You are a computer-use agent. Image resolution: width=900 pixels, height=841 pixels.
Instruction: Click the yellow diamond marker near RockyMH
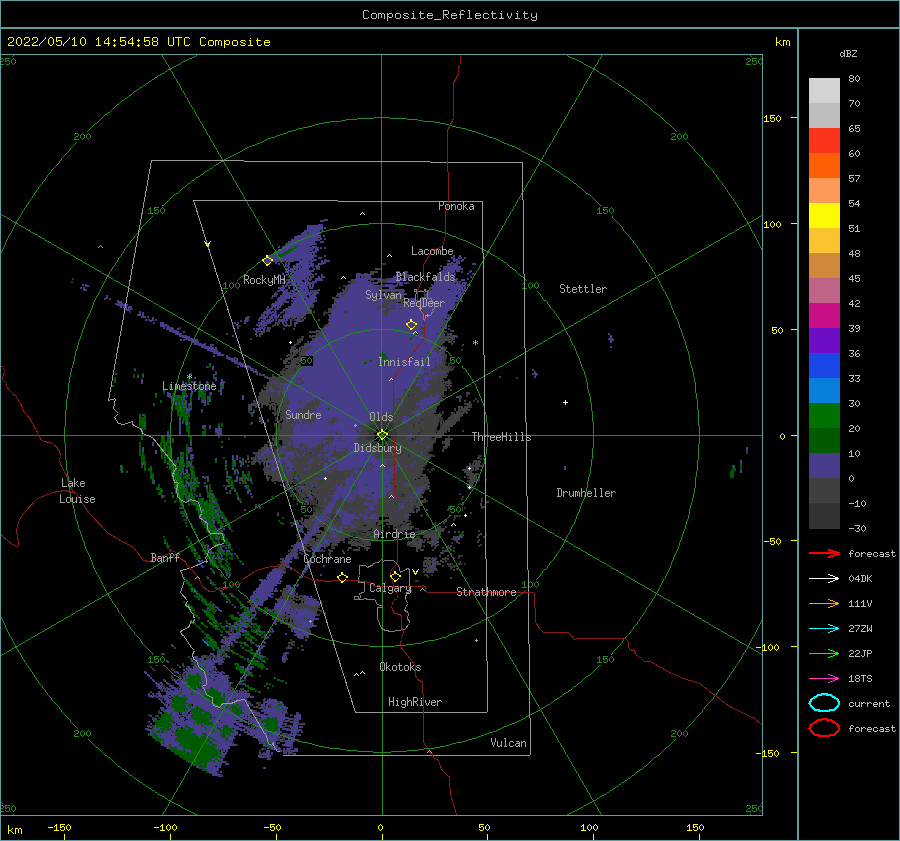coord(267,261)
